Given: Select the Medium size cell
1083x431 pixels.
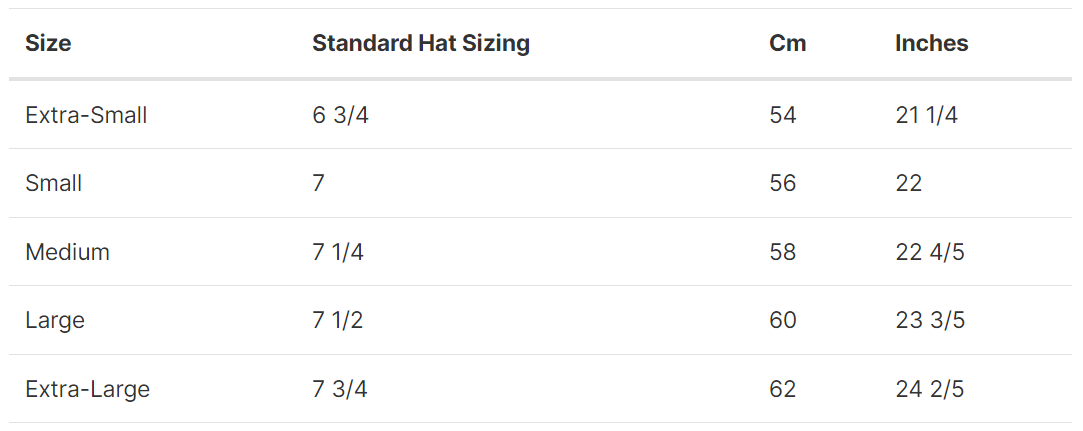Looking at the screenshot, I should coord(68,252).
